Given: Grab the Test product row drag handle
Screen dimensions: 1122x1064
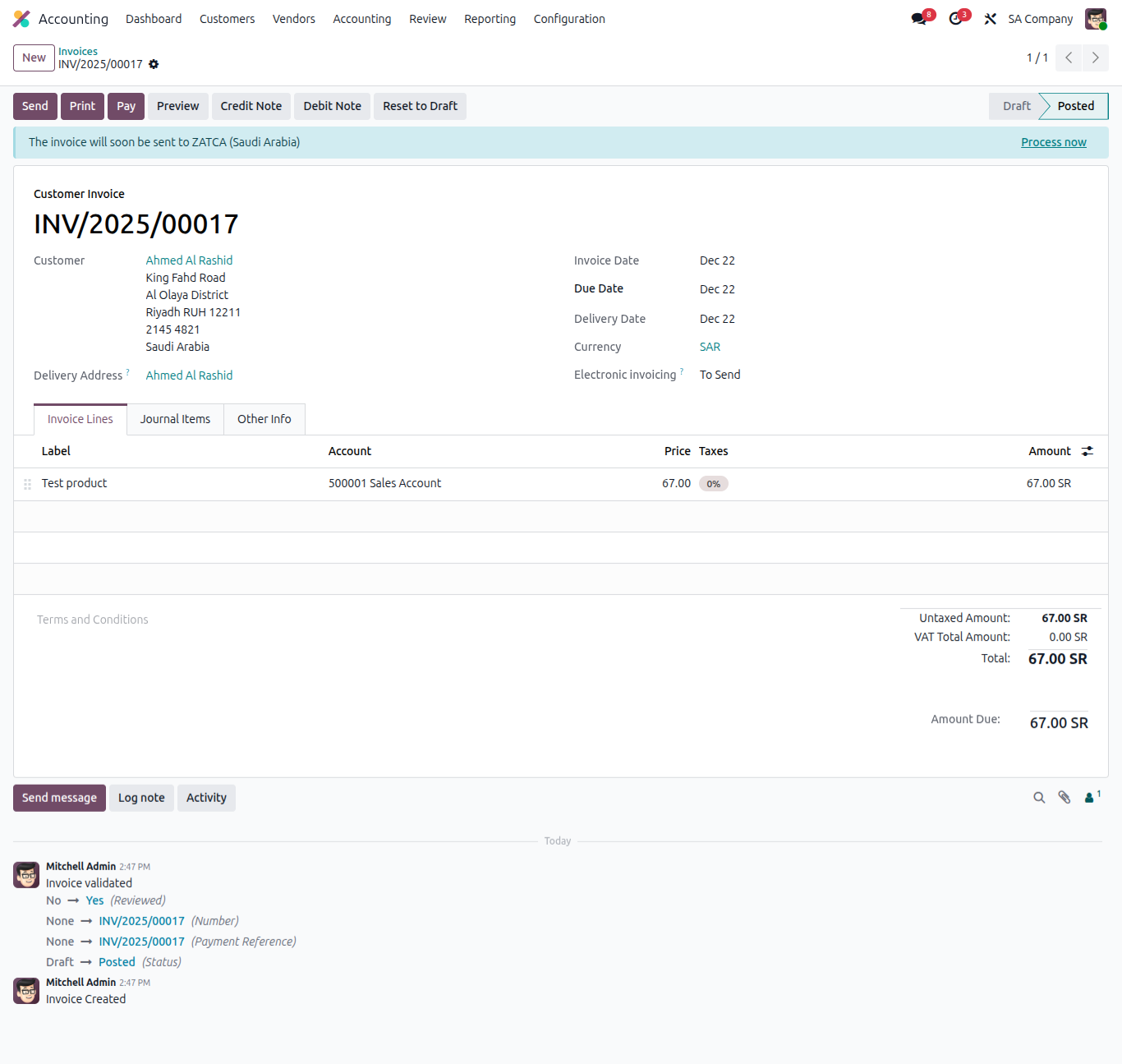Looking at the screenshot, I should point(27,484).
